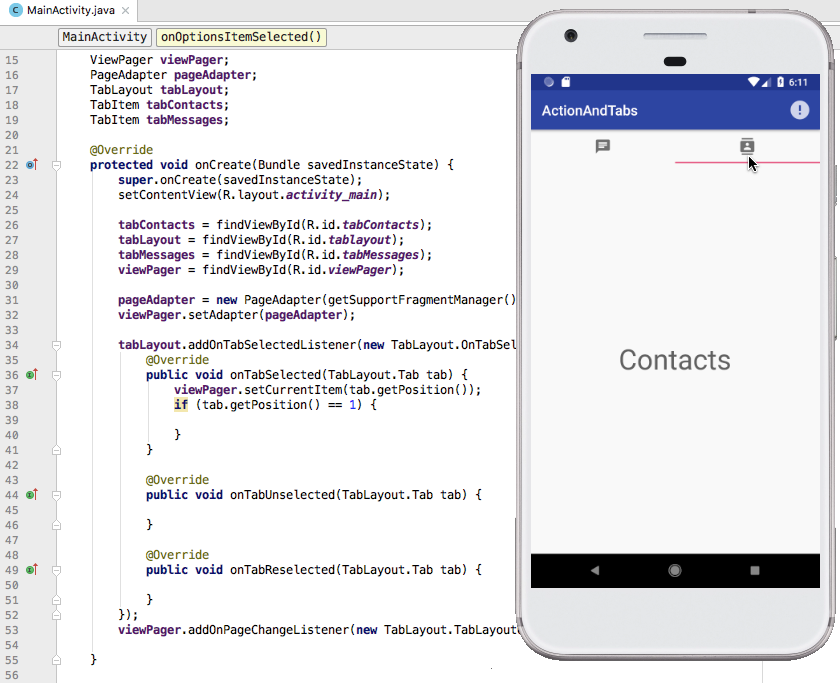Collapse the onTabReselected fold at line 49

[56, 570]
